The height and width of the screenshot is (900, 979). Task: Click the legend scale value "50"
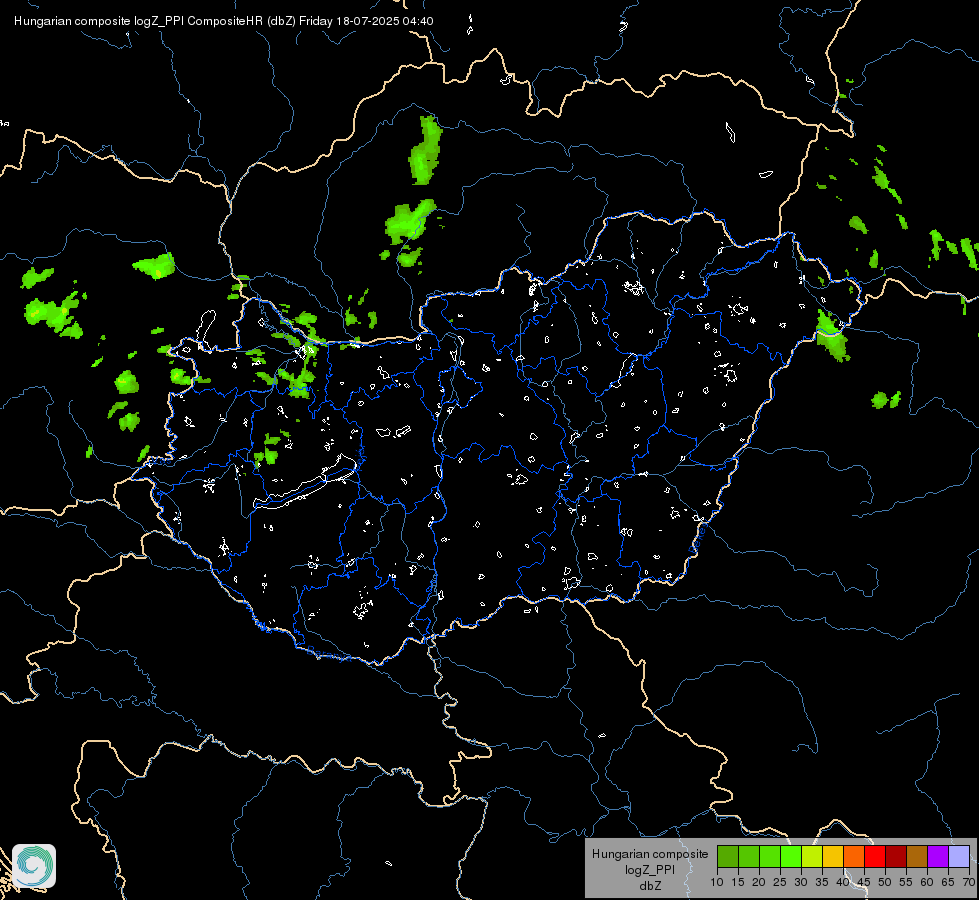click(x=885, y=882)
